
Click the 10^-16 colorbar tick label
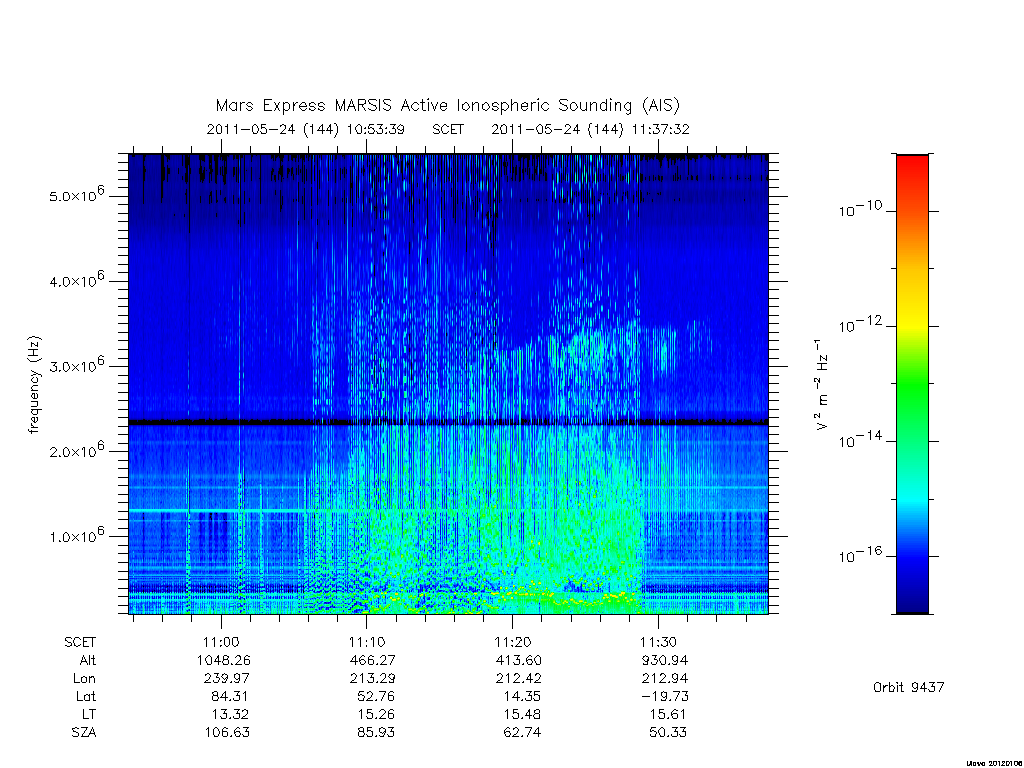point(860,555)
